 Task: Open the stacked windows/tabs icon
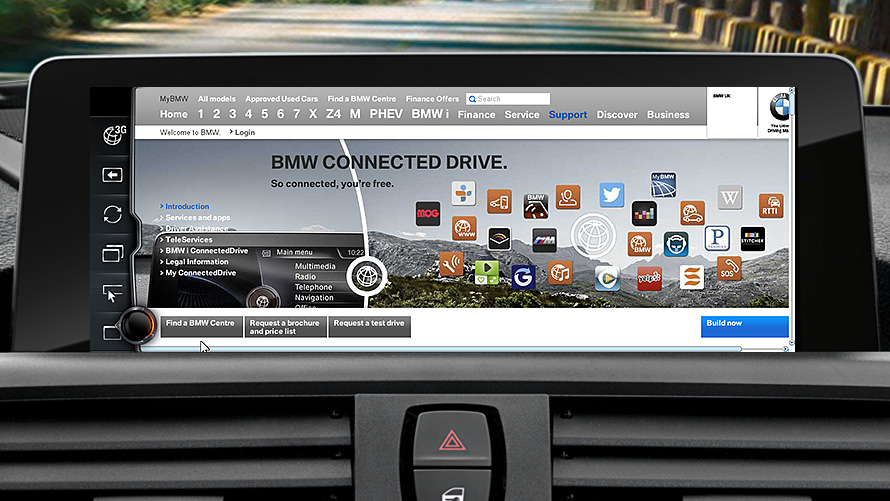[x=112, y=252]
